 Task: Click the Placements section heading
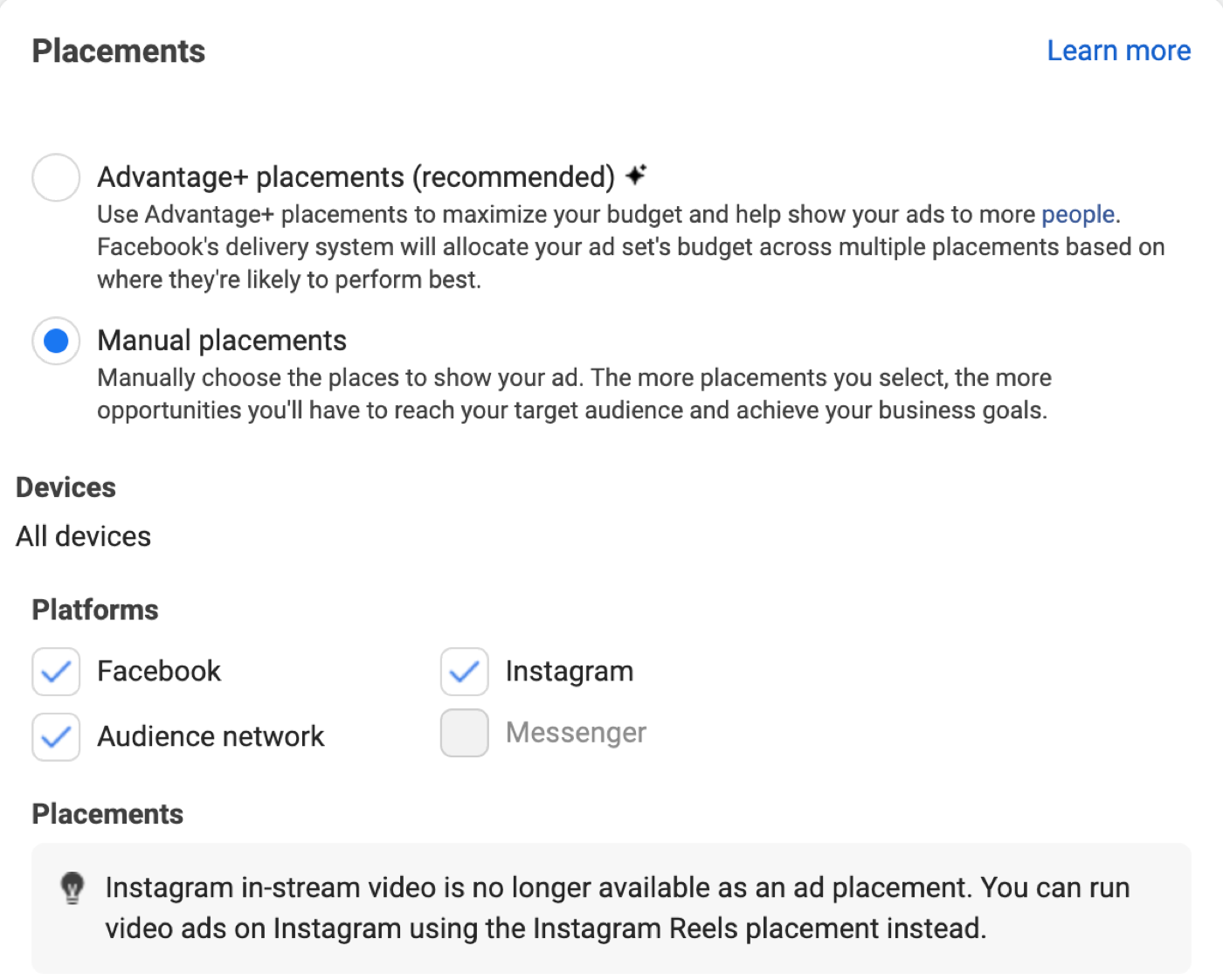[118, 50]
